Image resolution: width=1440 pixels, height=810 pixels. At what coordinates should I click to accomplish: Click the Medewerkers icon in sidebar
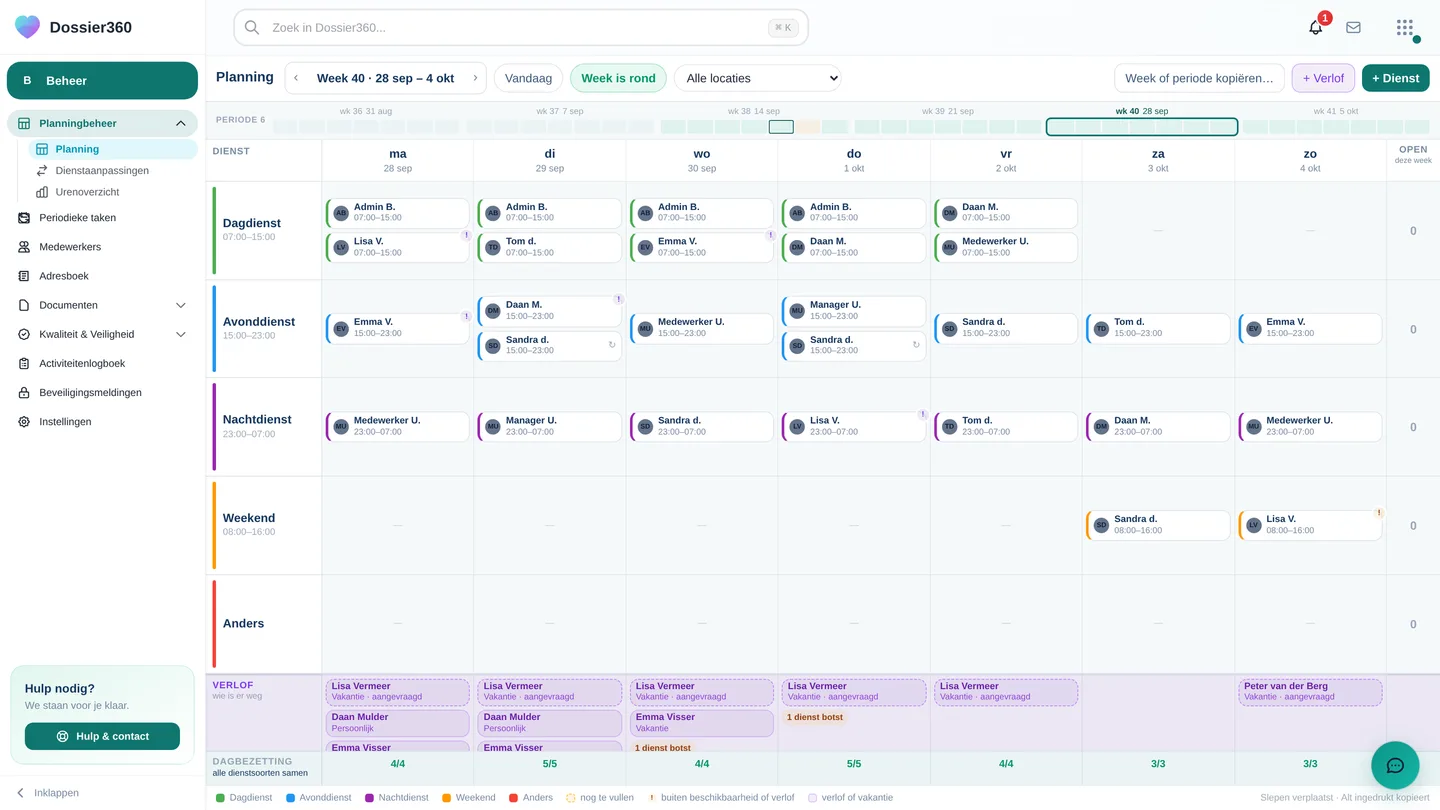pyautogui.click(x=24, y=247)
